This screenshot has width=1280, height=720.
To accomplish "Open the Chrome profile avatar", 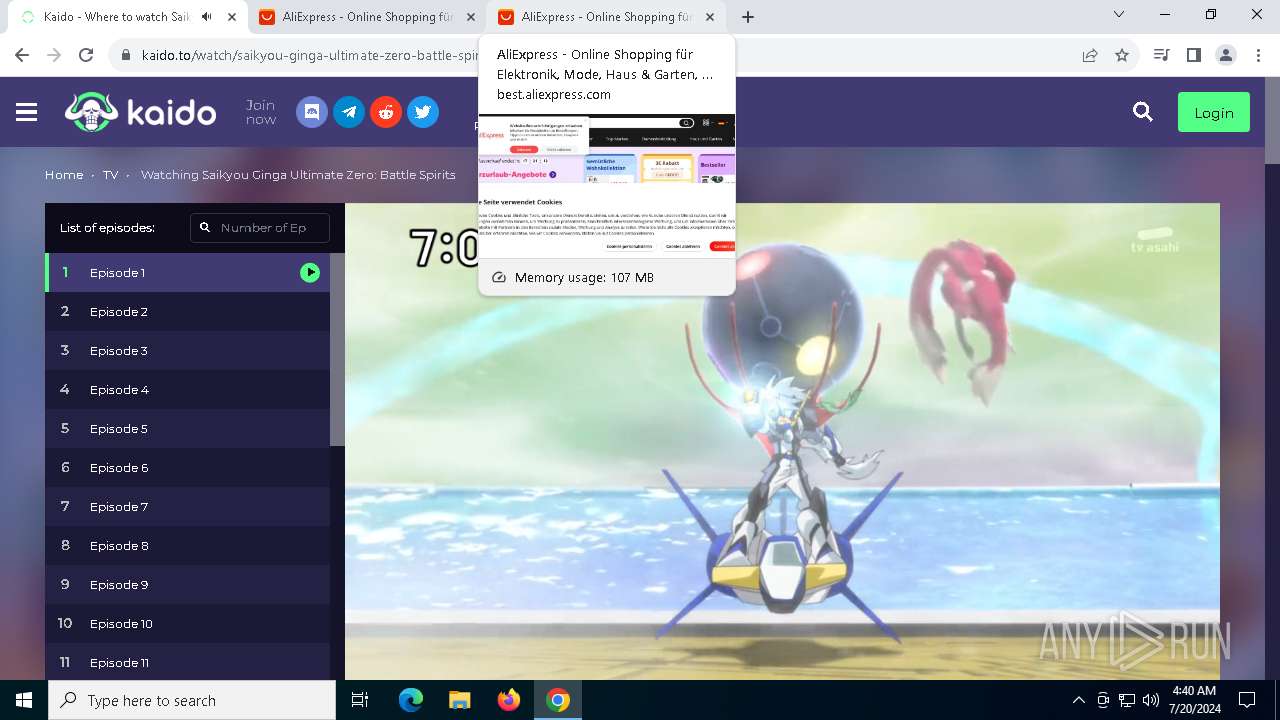I will click(1226, 55).
